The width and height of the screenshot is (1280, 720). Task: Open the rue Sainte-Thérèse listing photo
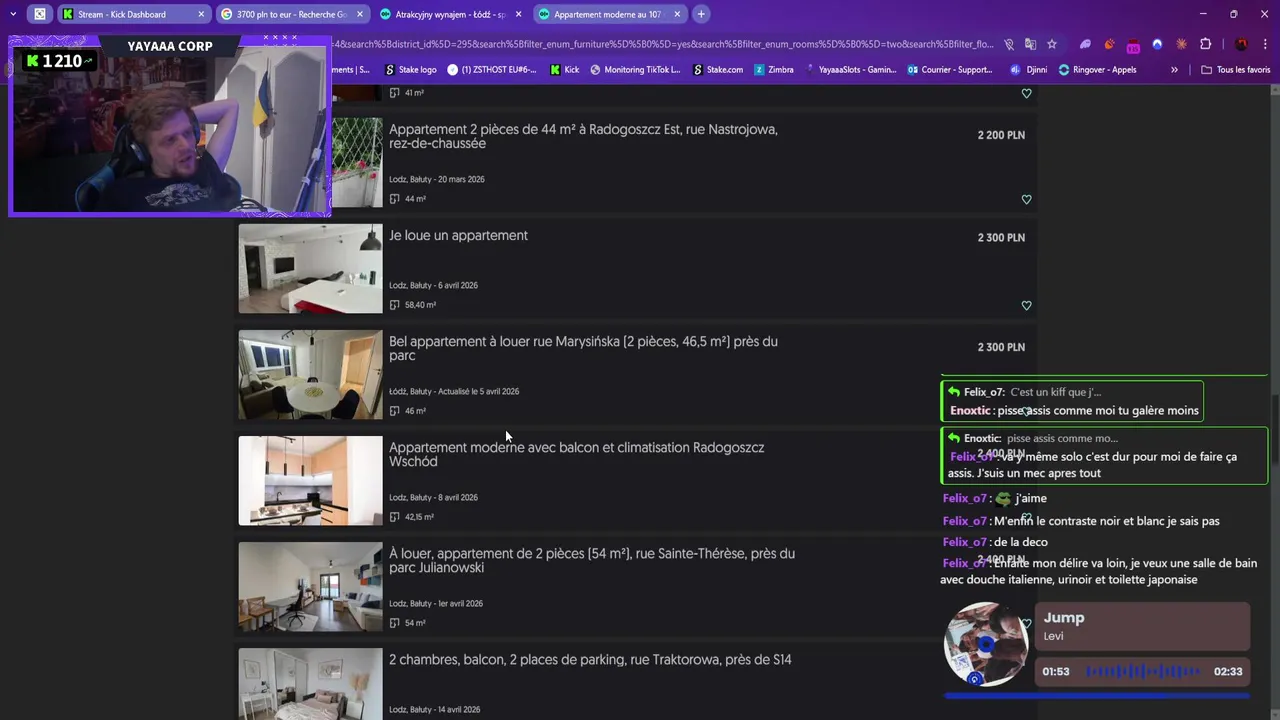[310, 586]
